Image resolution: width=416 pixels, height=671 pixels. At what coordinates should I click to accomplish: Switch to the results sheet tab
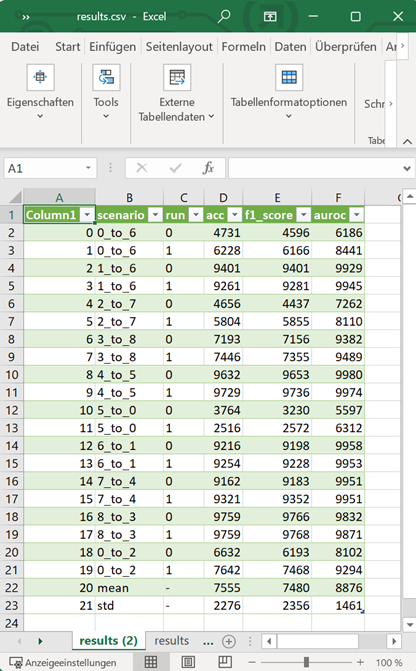[x=172, y=641]
